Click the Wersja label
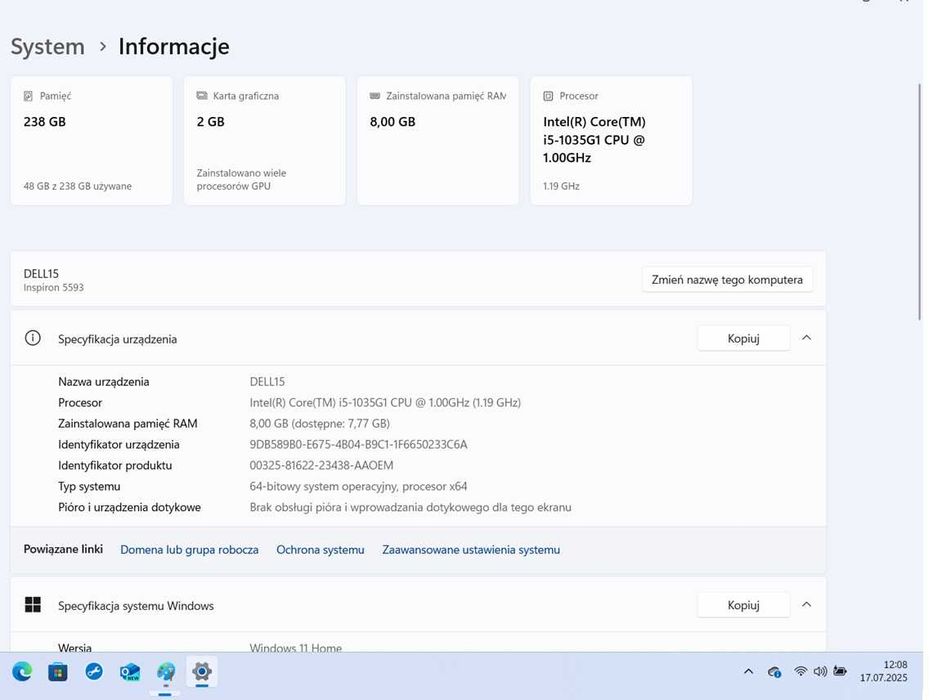 click(x=75, y=648)
